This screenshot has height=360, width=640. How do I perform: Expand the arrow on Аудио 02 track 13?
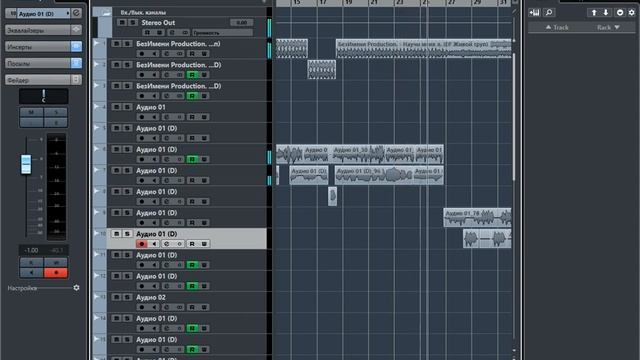(96, 296)
